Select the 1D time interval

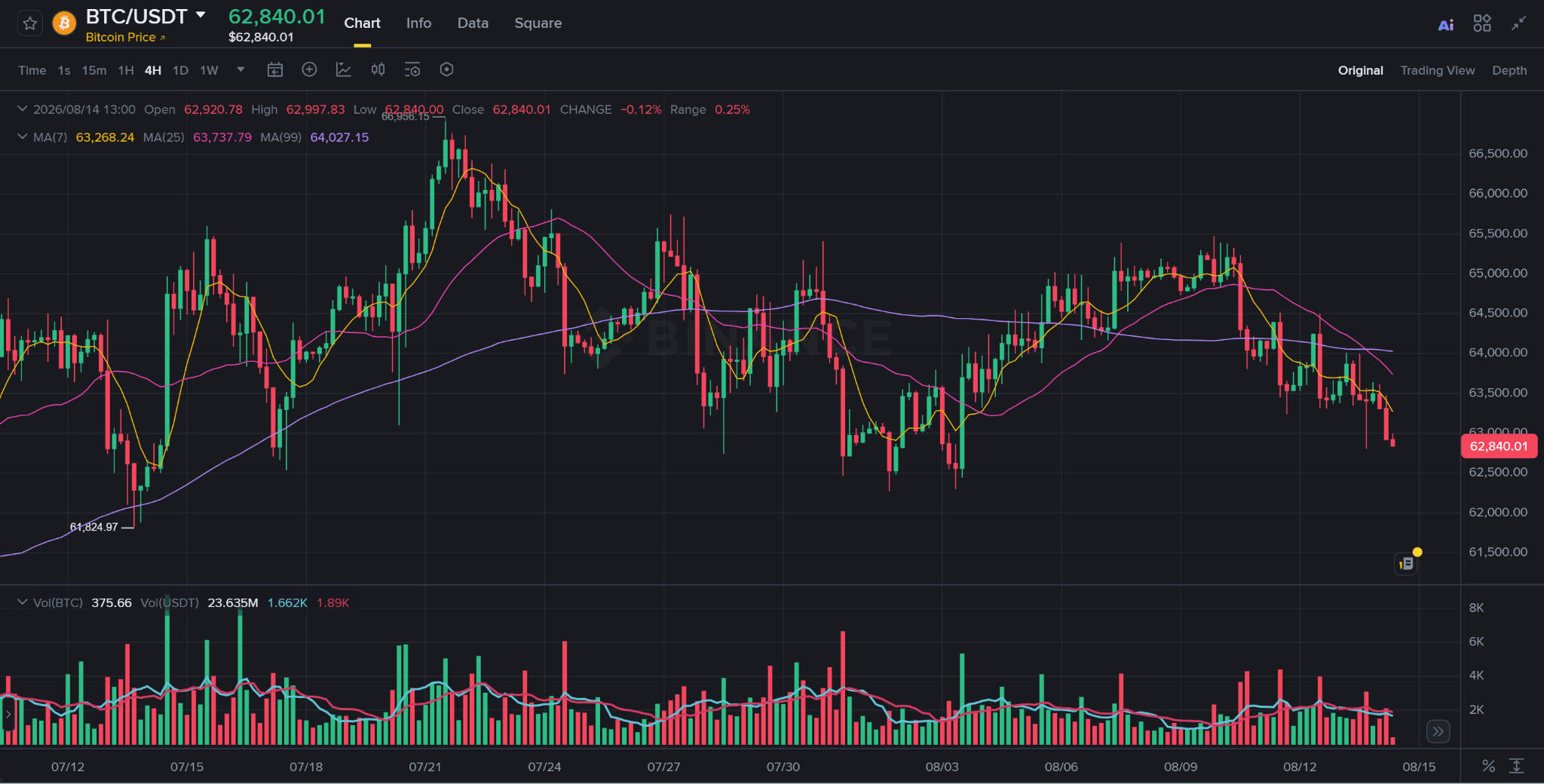click(180, 70)
